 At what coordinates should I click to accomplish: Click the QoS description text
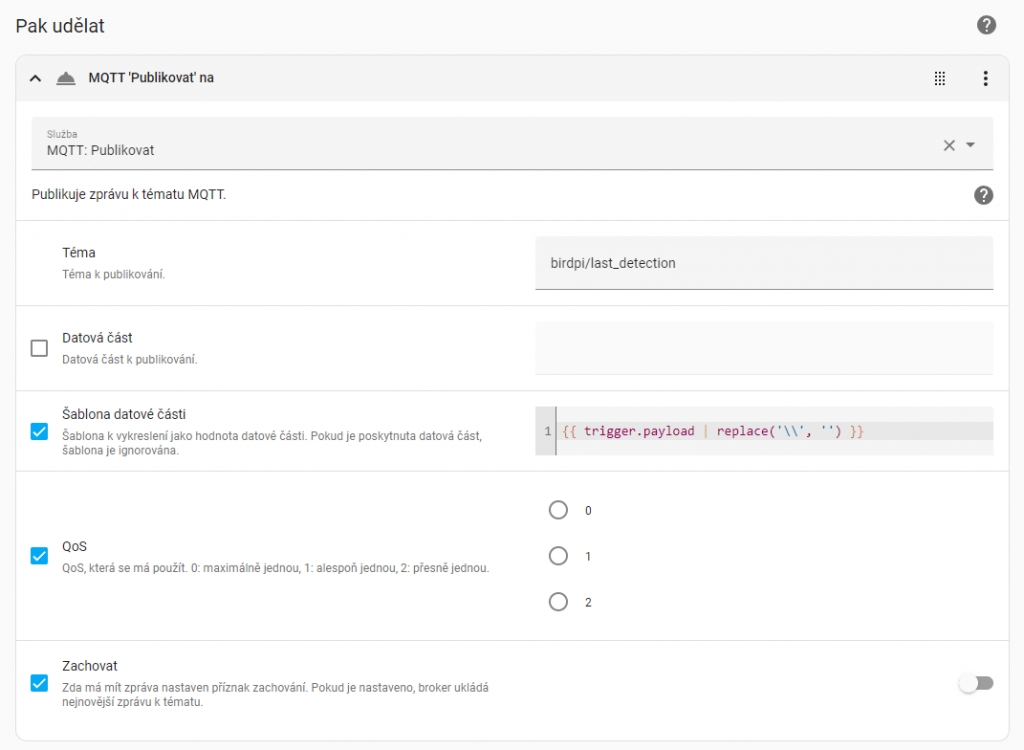[276, 568]
